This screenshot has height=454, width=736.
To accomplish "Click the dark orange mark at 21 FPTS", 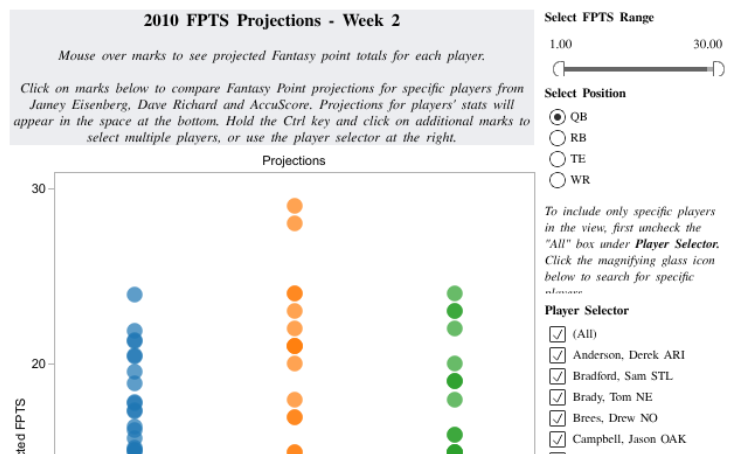I will pos(295,346).
